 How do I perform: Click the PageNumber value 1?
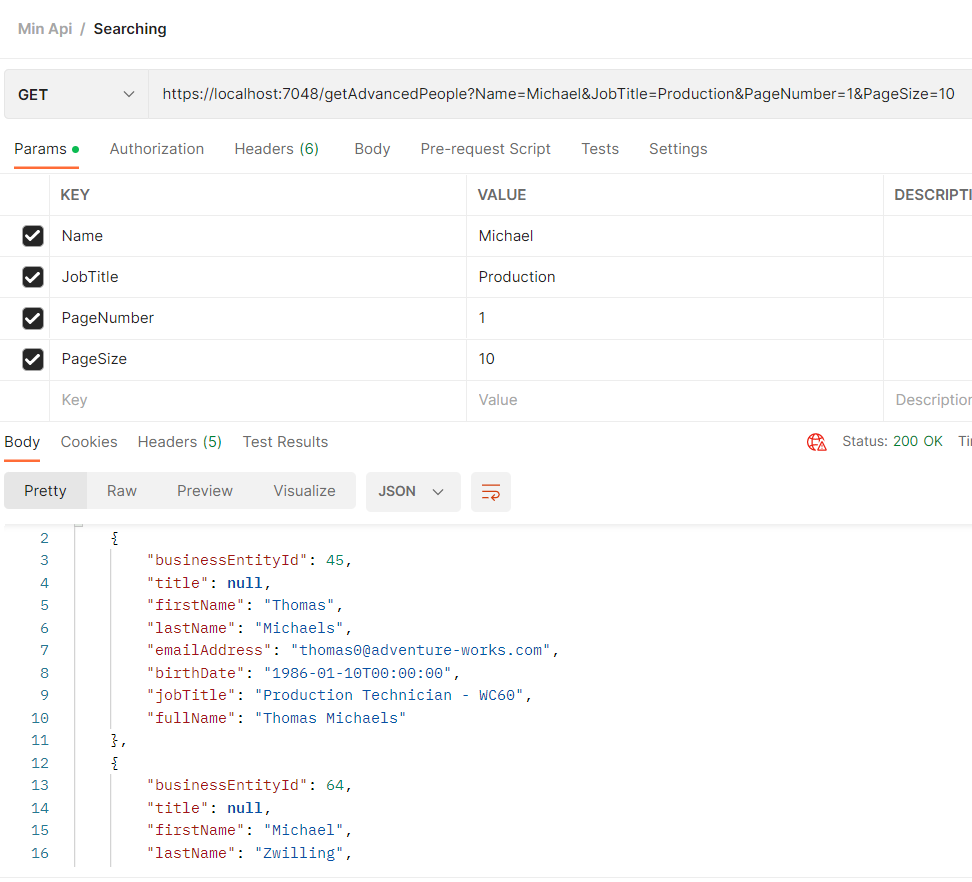pyautogui.click(x=674, y=318)
